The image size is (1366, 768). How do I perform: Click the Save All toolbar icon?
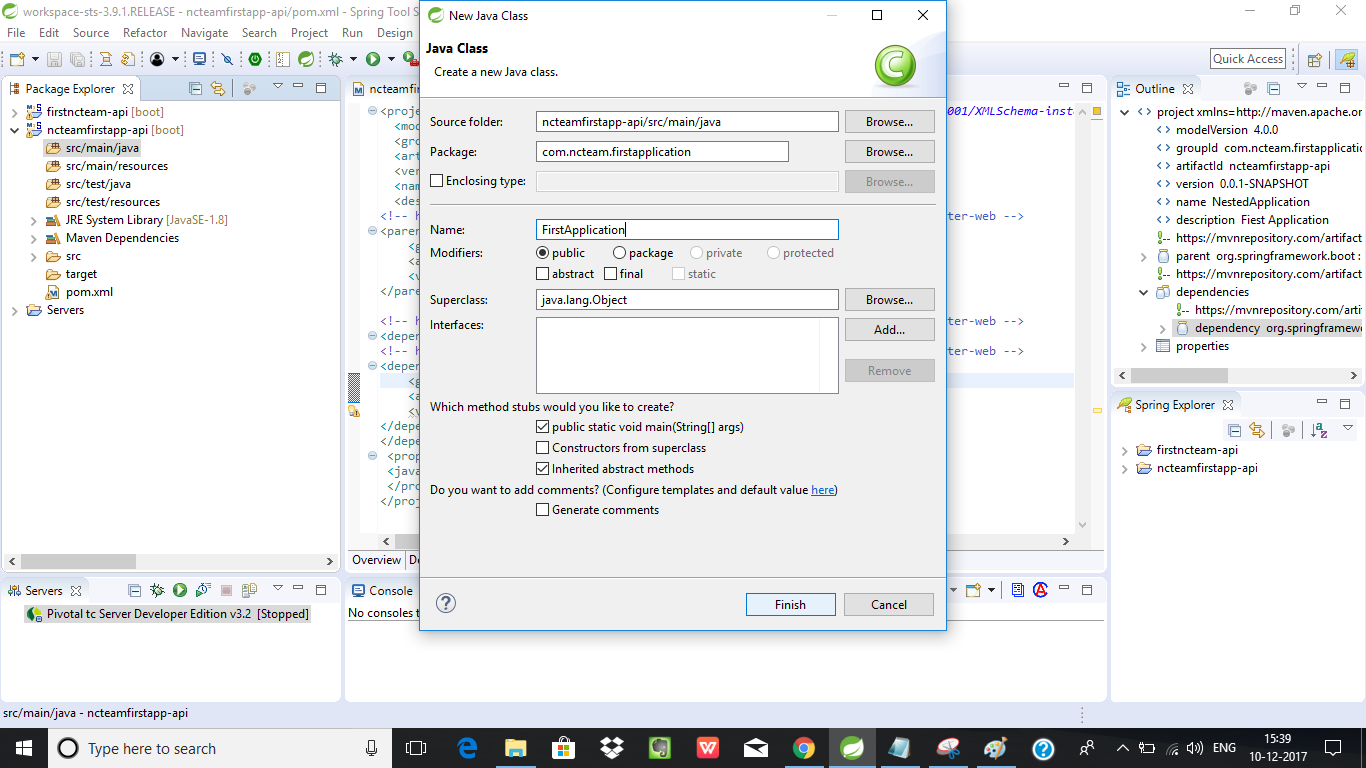point(78,58)
